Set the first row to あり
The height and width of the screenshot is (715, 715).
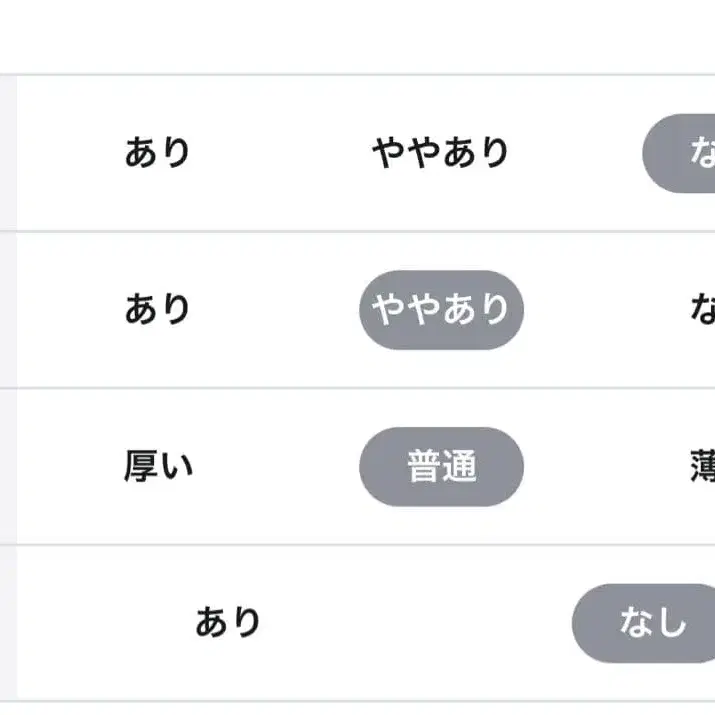tap(157, 153)
